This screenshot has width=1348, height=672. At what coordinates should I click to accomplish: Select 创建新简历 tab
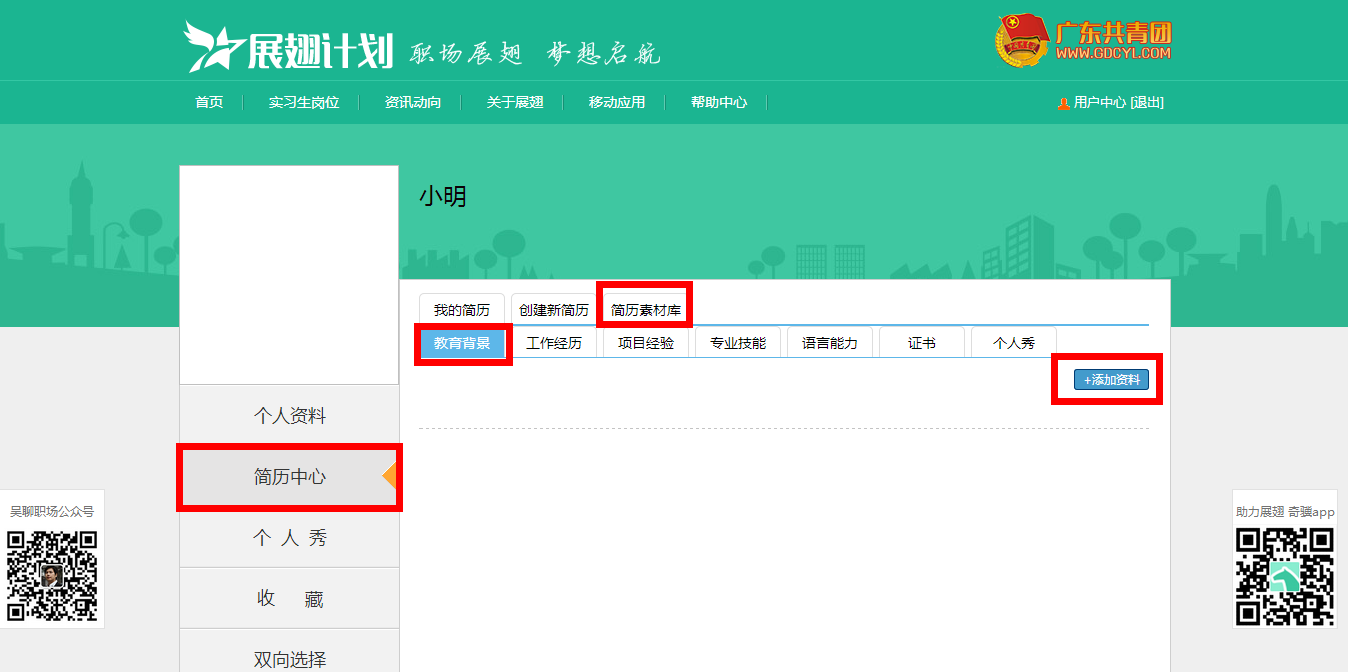[554, 310]
